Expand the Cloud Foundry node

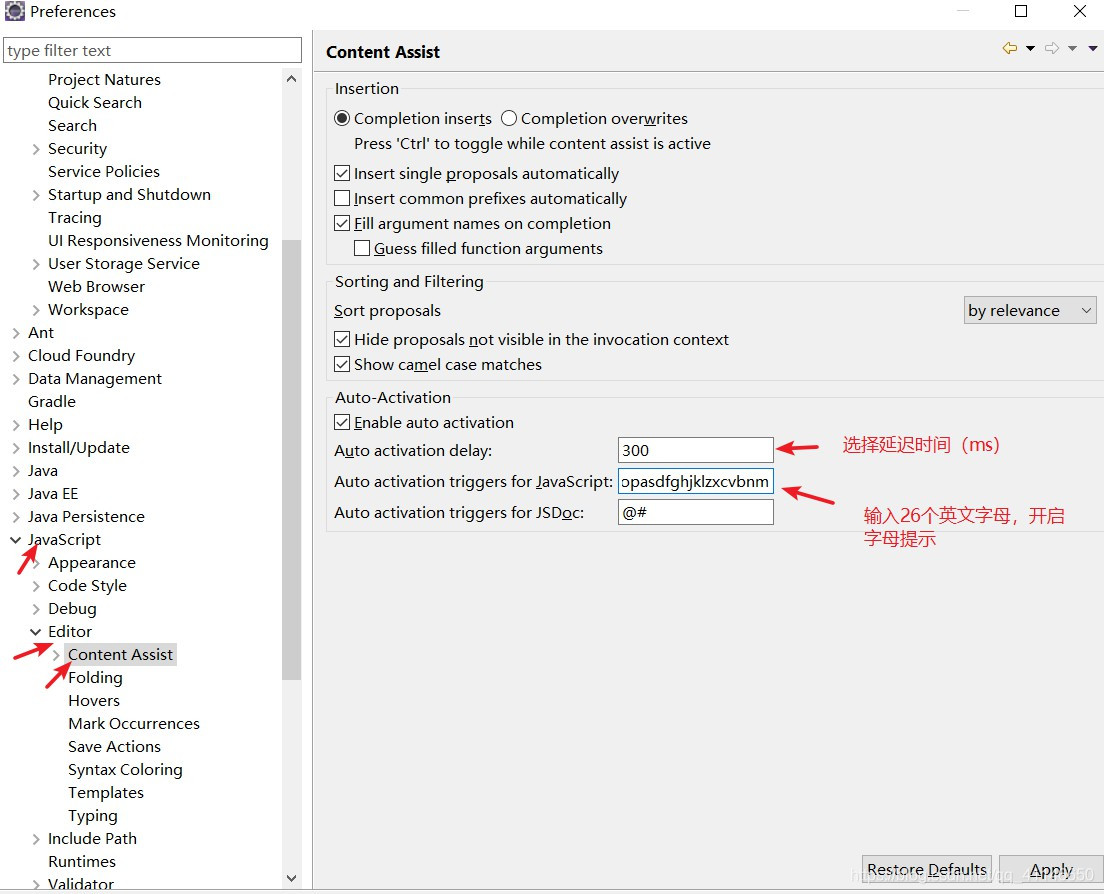[x=16, y=356]
